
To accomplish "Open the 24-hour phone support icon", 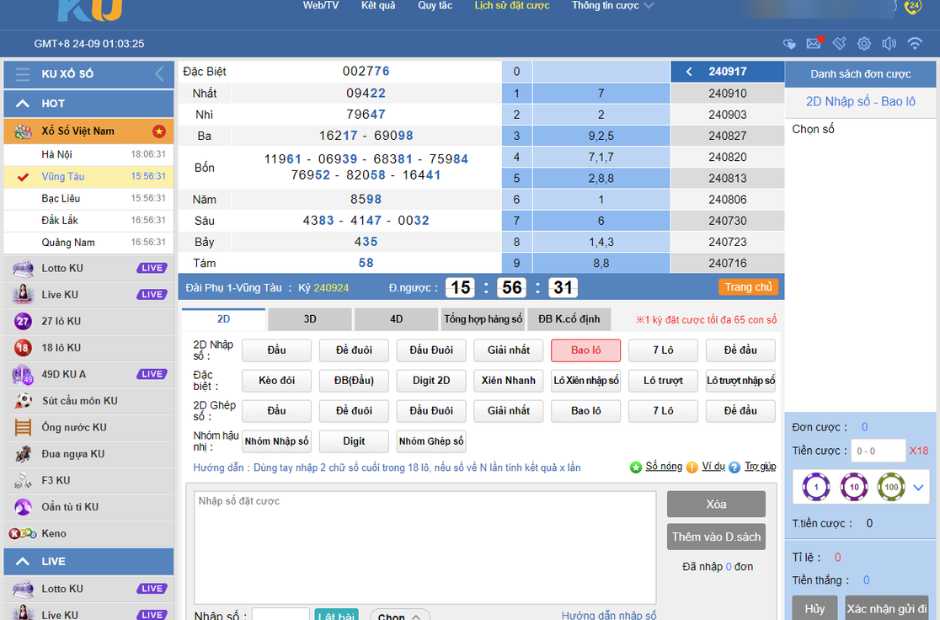I will coord(912,7).
